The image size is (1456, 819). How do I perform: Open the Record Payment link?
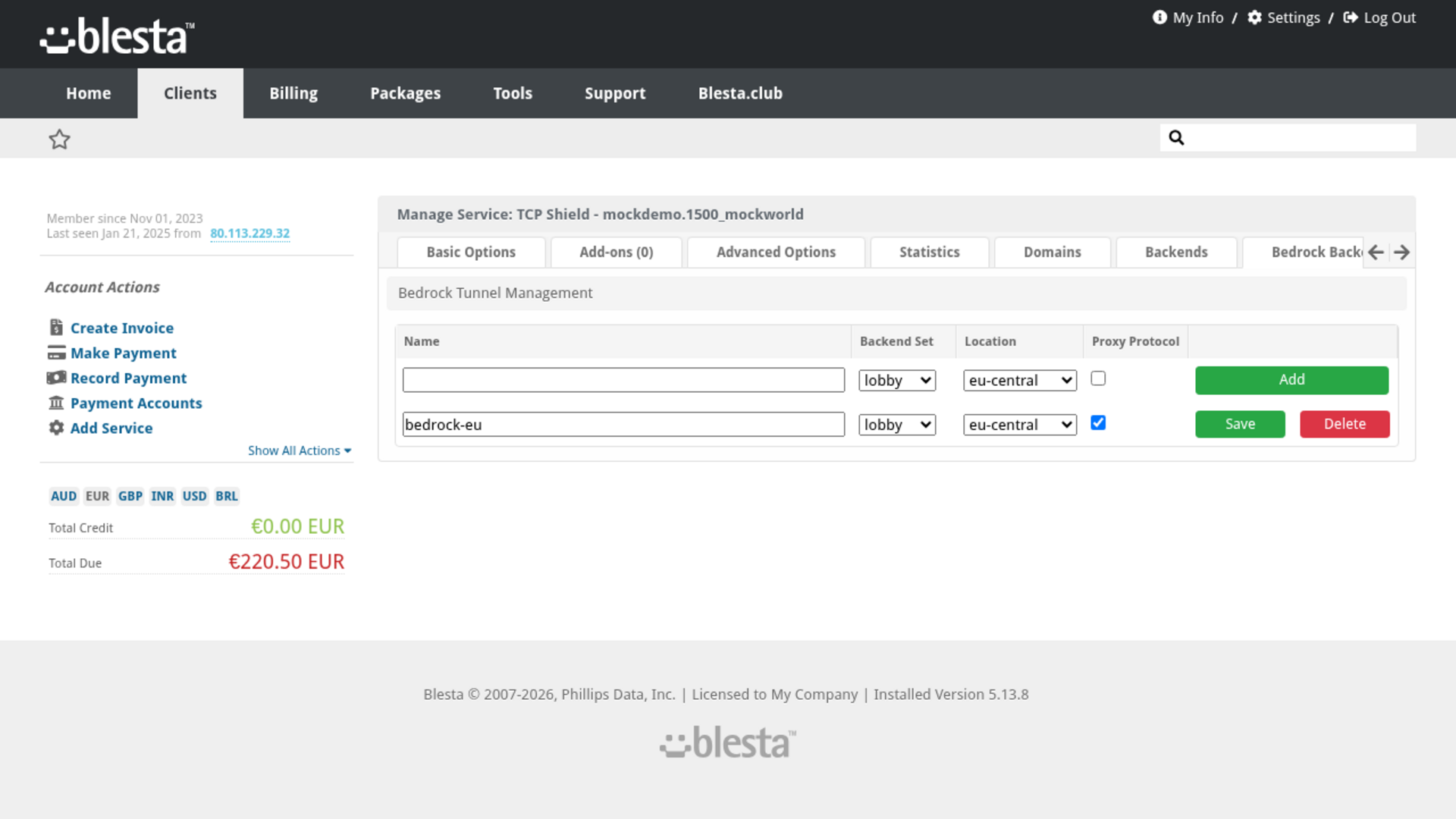(x=128, y=378)
